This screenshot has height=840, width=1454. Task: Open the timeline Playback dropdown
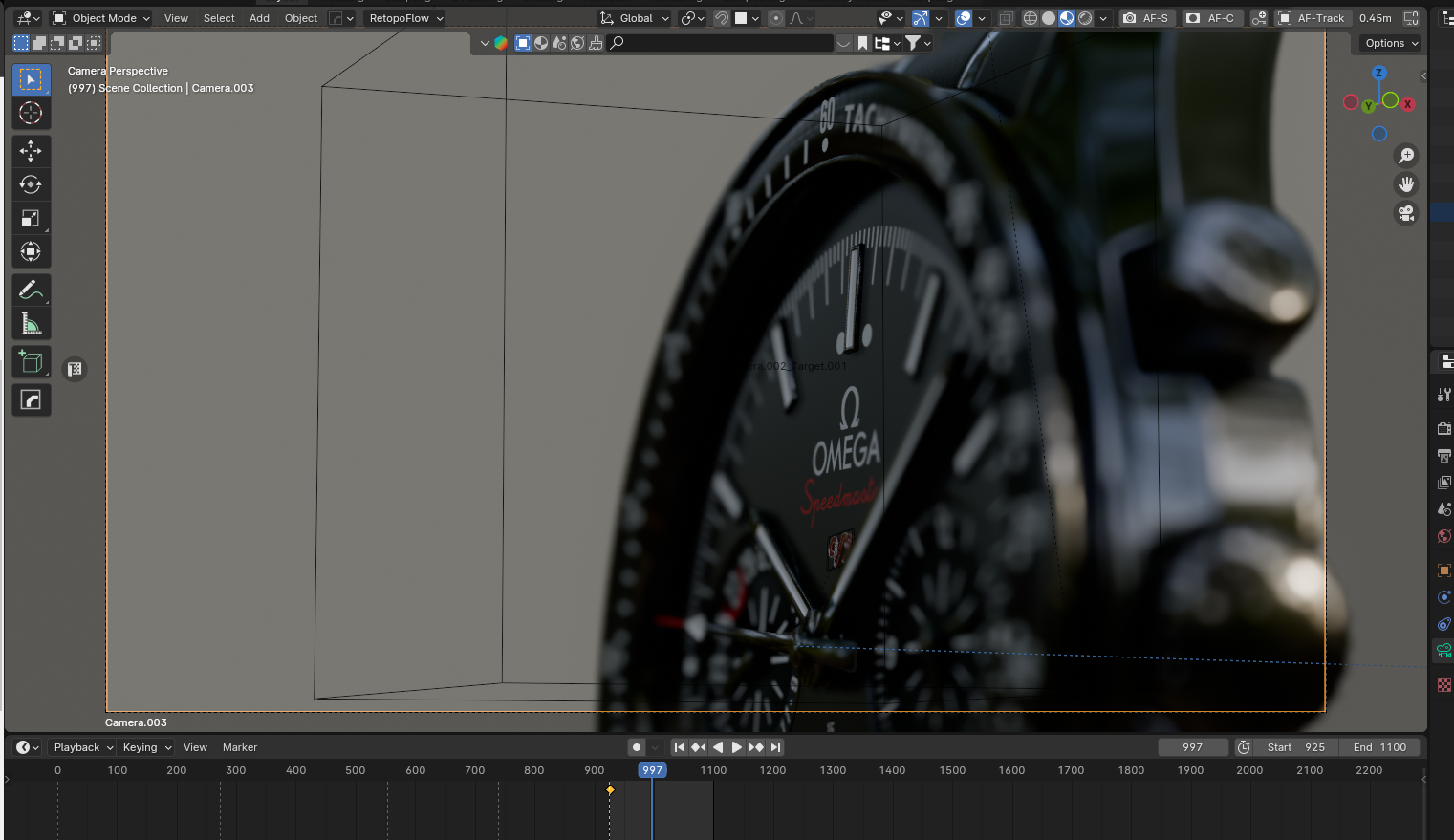pyautogui.click(x=83, y=747)
